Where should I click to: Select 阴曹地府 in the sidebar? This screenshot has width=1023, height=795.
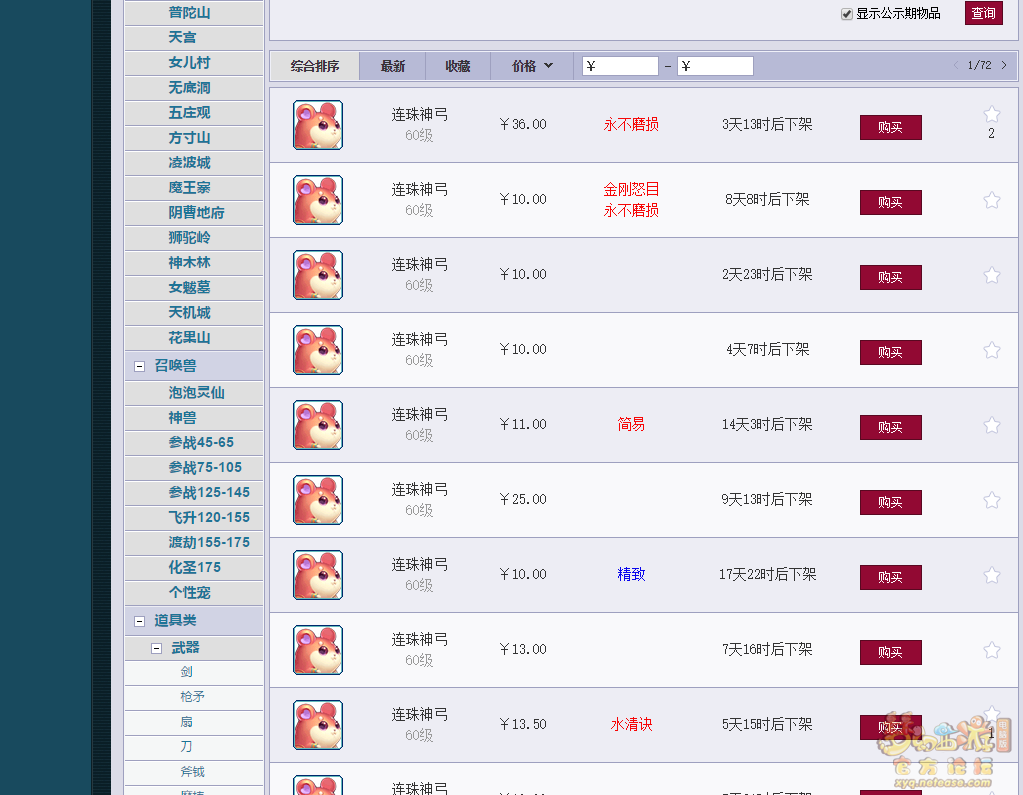(194, 213)
